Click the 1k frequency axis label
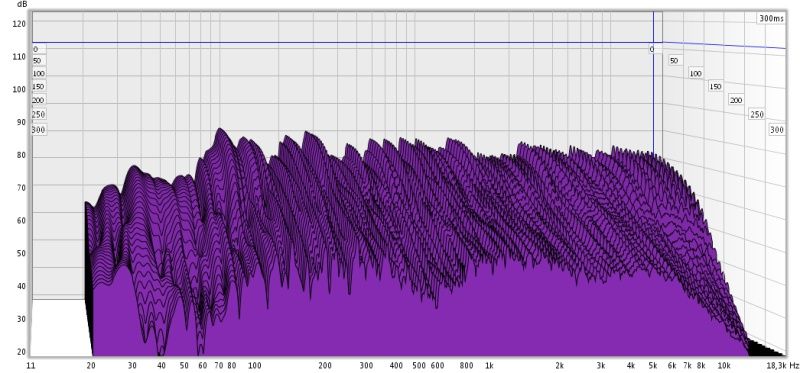Viewport: 800px width, 373px height. pyautogui.click(x=489, y=365)
